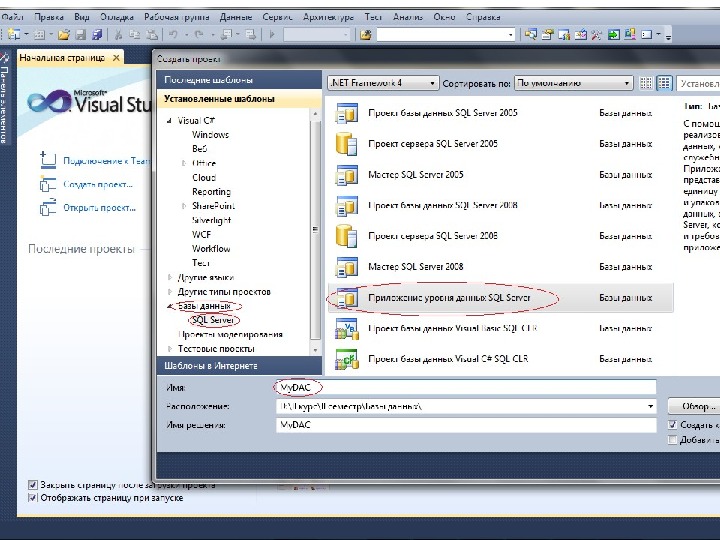The width and height of the screenshot is (720, 540).
Task: Open the 'Последние шаблоны' section
Action: (239, 80)
